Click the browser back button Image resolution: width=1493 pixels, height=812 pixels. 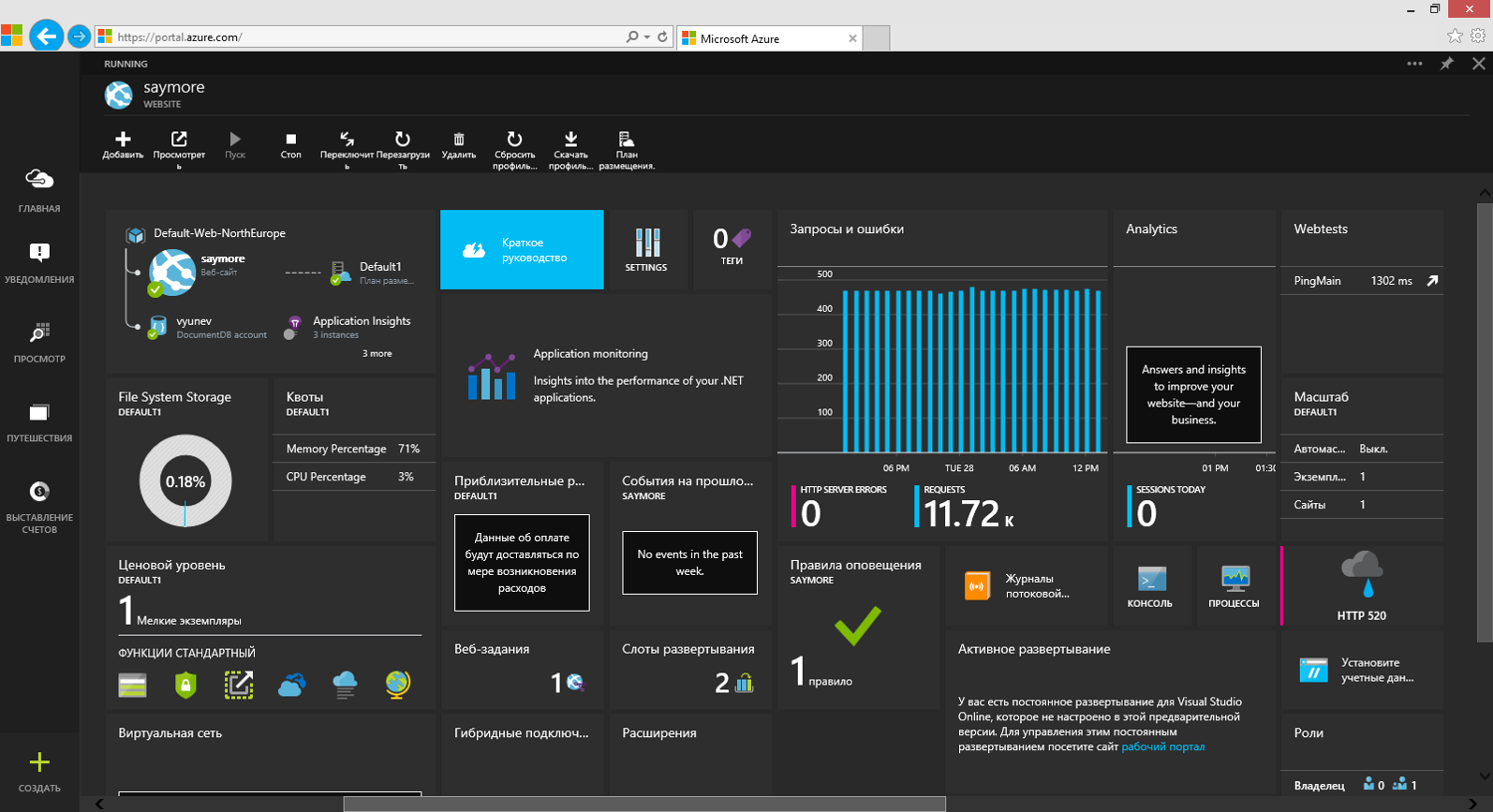click(x=46, y=37)
